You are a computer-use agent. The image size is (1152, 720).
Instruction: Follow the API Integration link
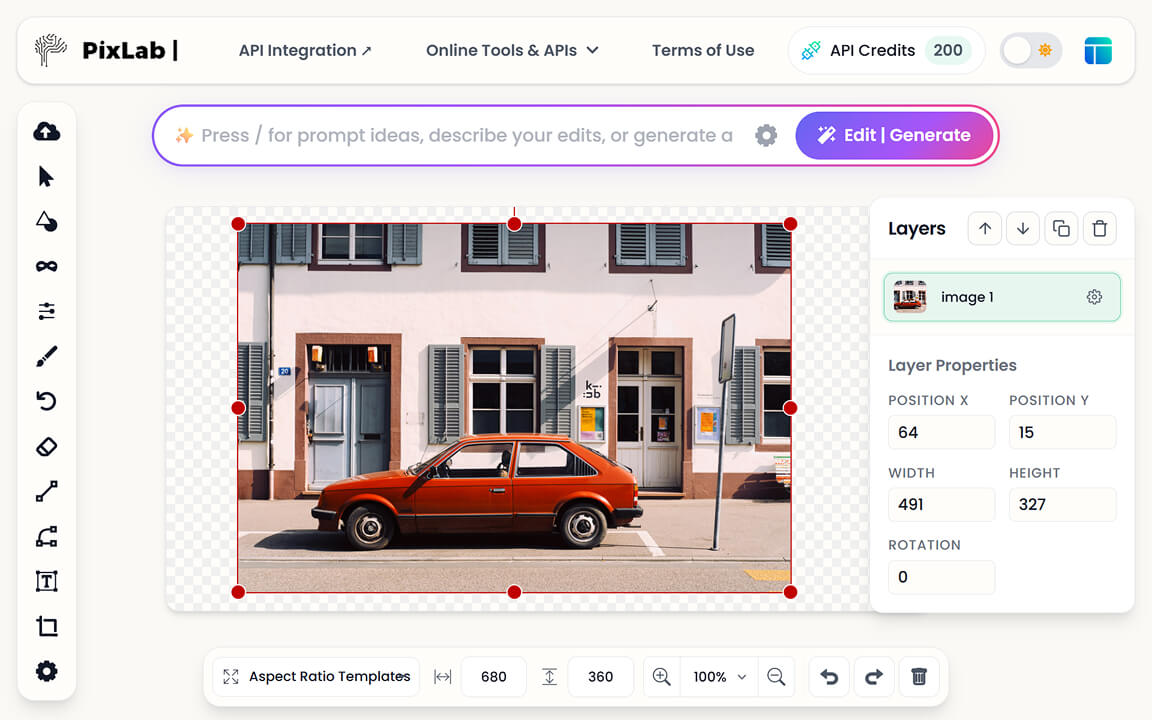click(x=306, y=49)
